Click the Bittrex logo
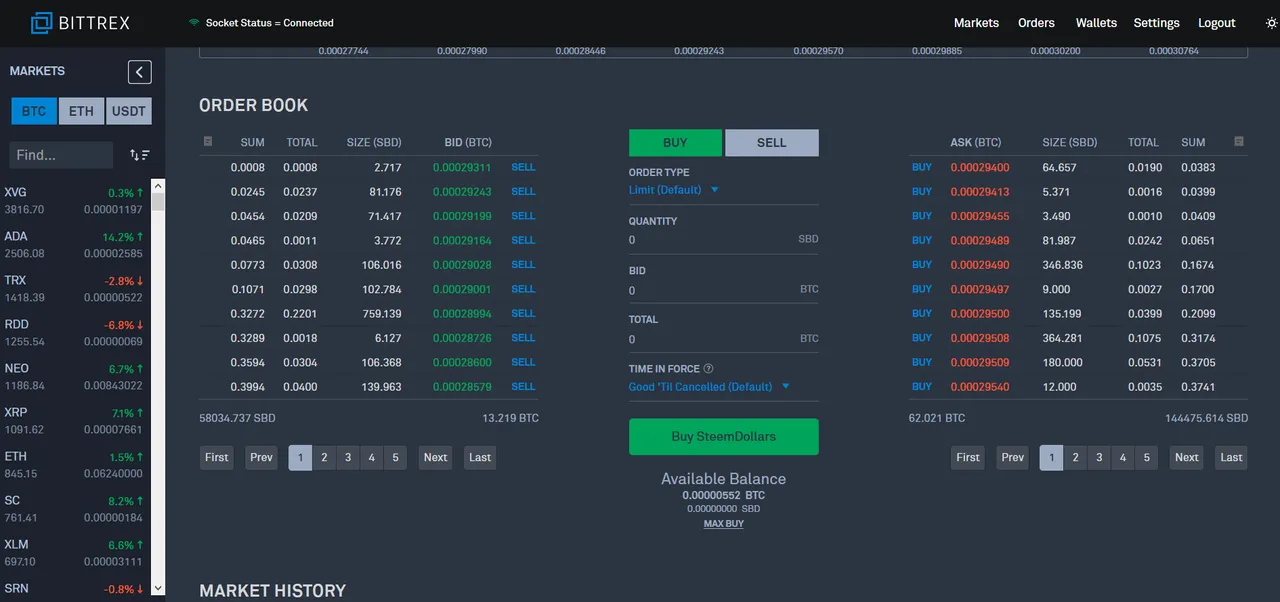The image size is (1280, 602). pyautogui.click(x=80, y=22)
